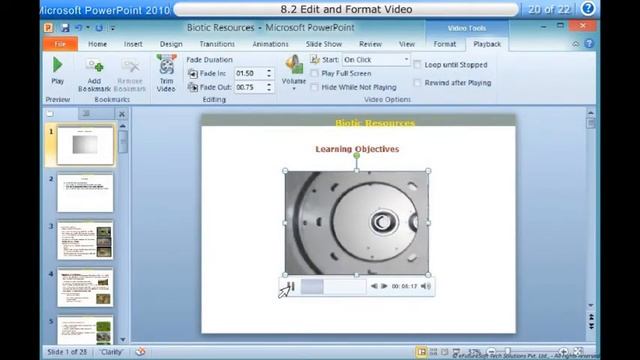Click the Start option icon in Video Options
Viewport: 640px width, 360px height.
(315, 60)
